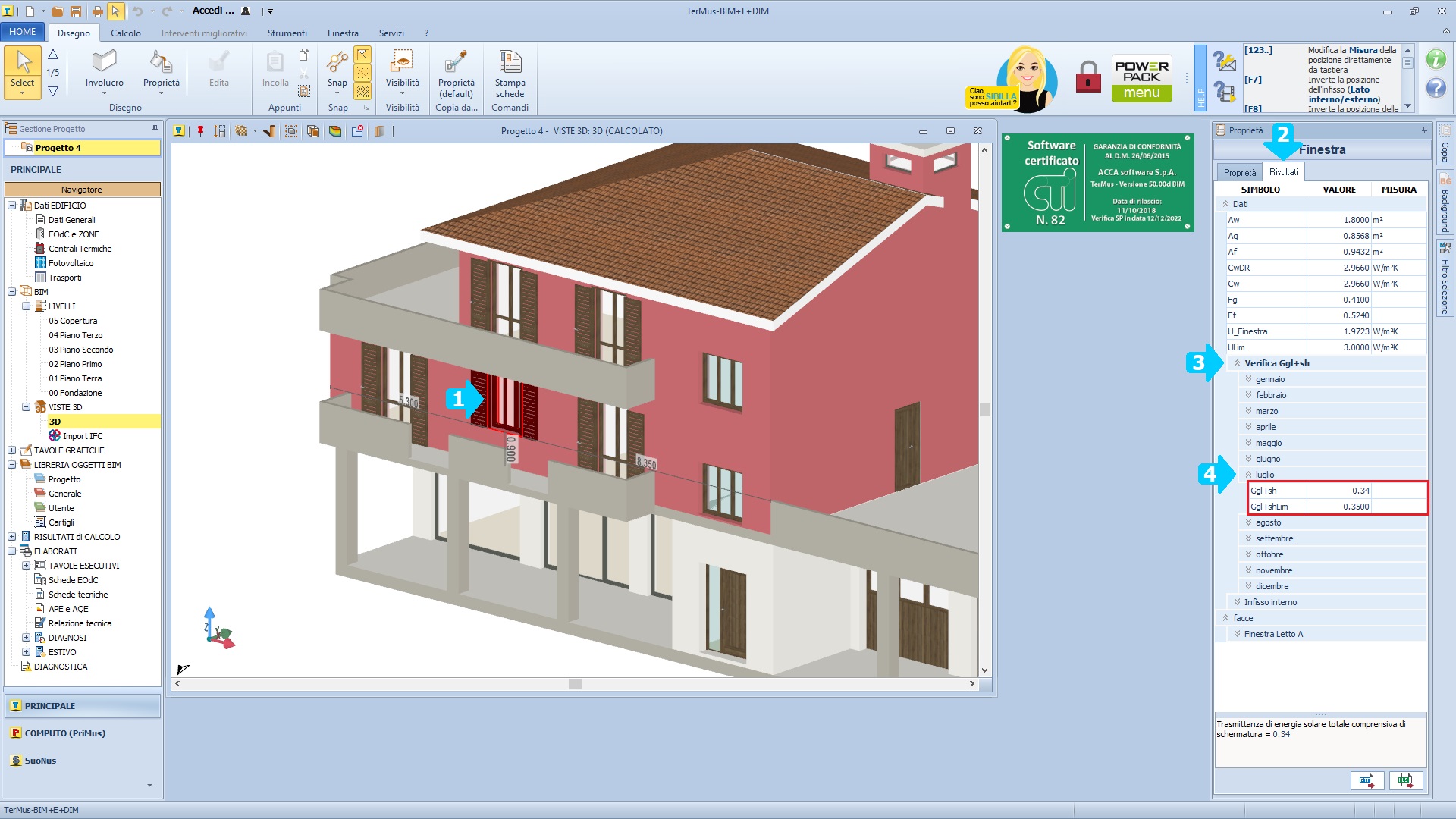Image resolution: width=1456 pixels, height=819 pixels.
Task: Click the colored 3D cube view icon
Action: point(335,131)
